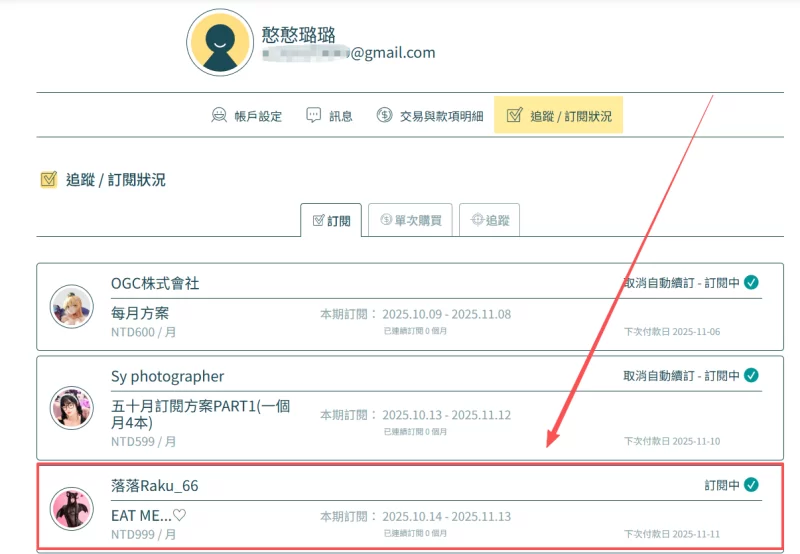This screenshot has height=554, width=800.
Task: Open the 落落Raku_66 creator name link
Action: 155,485
